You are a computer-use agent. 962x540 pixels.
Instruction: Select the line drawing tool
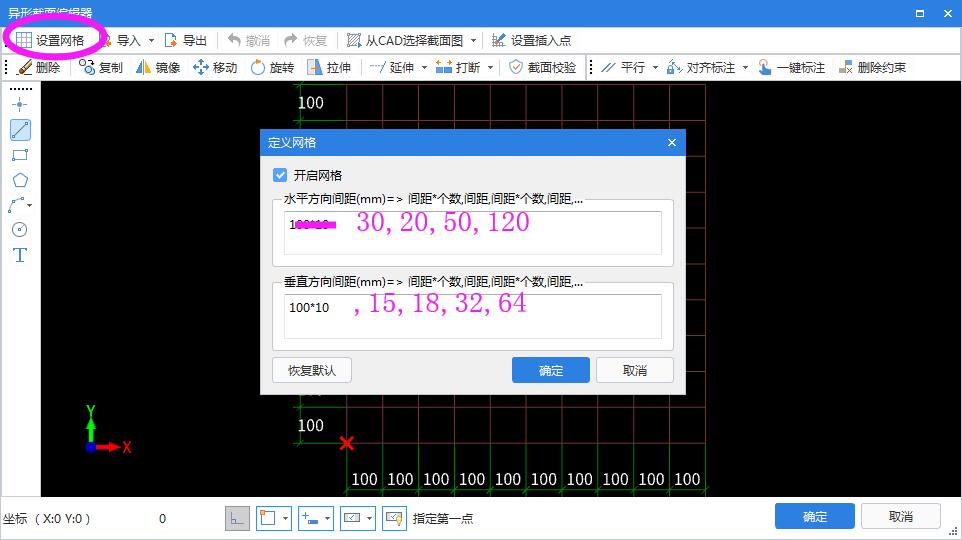(x=20, y=130)
